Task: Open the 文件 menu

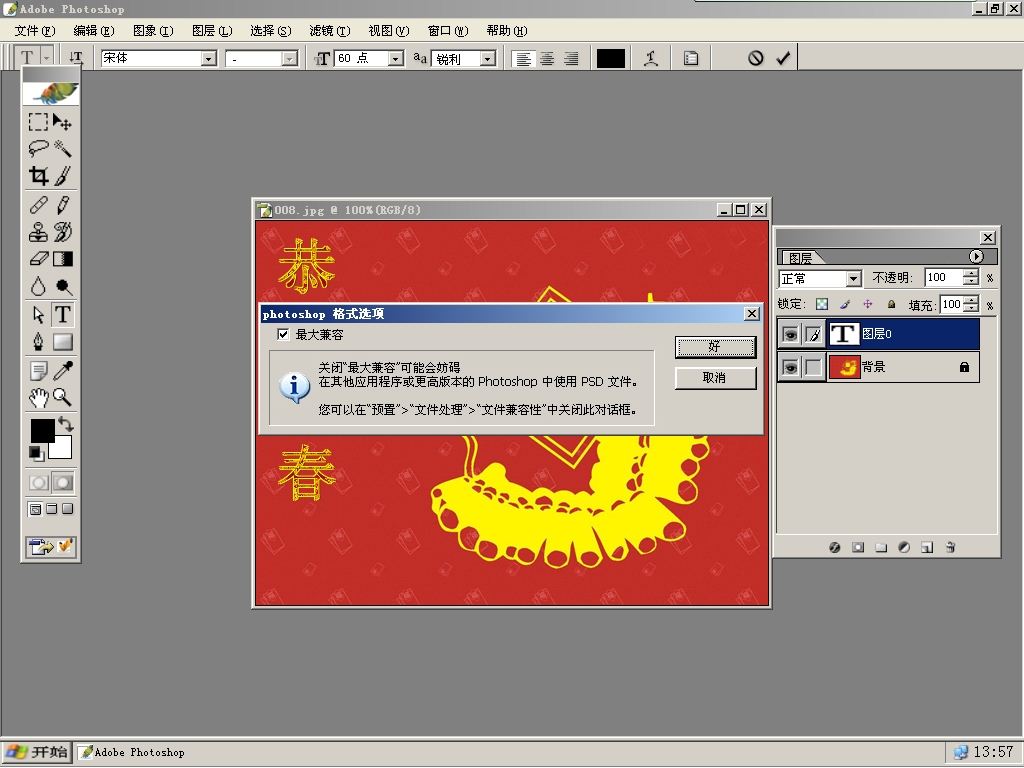Action: 35,31
